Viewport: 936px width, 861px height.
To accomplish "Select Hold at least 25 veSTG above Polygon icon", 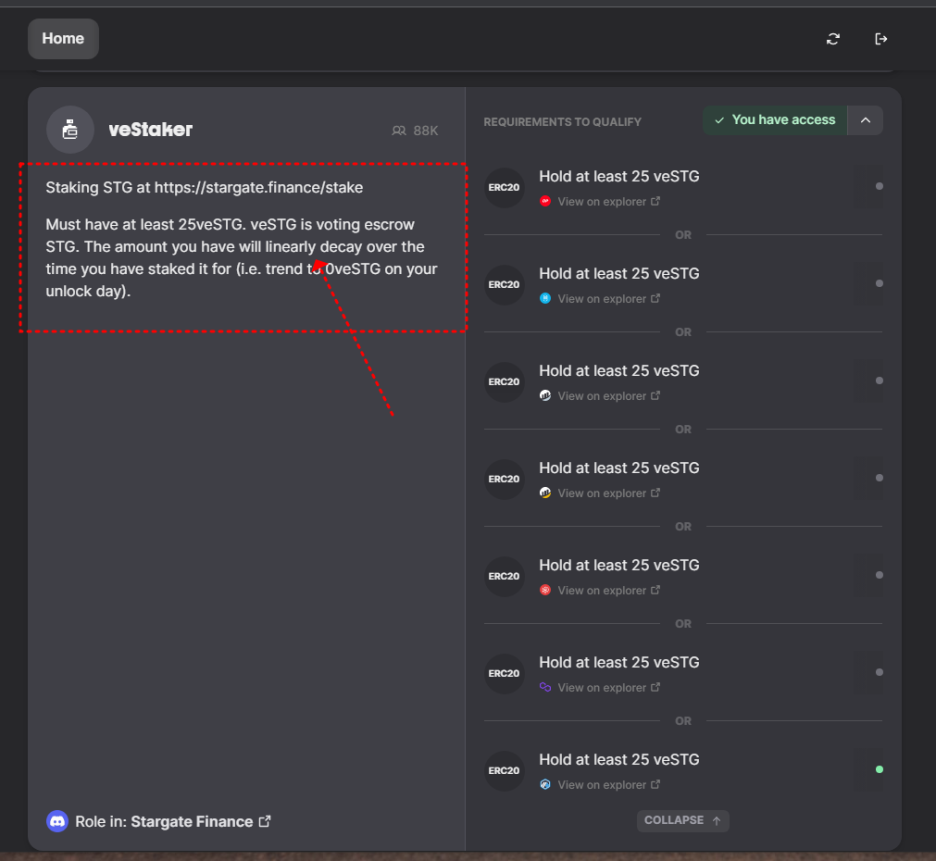I will (x=619, y=663).
